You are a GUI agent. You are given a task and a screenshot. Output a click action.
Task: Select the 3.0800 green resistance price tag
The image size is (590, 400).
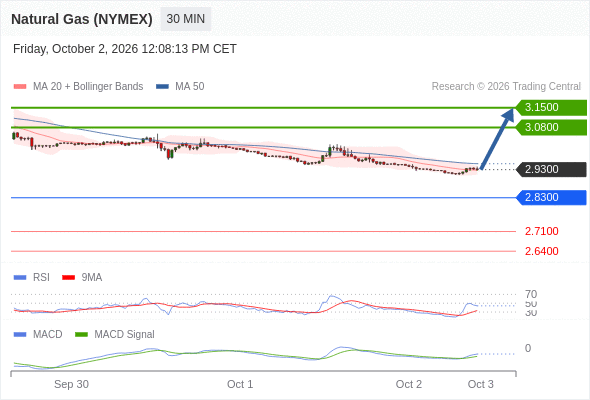coord(551,128)
